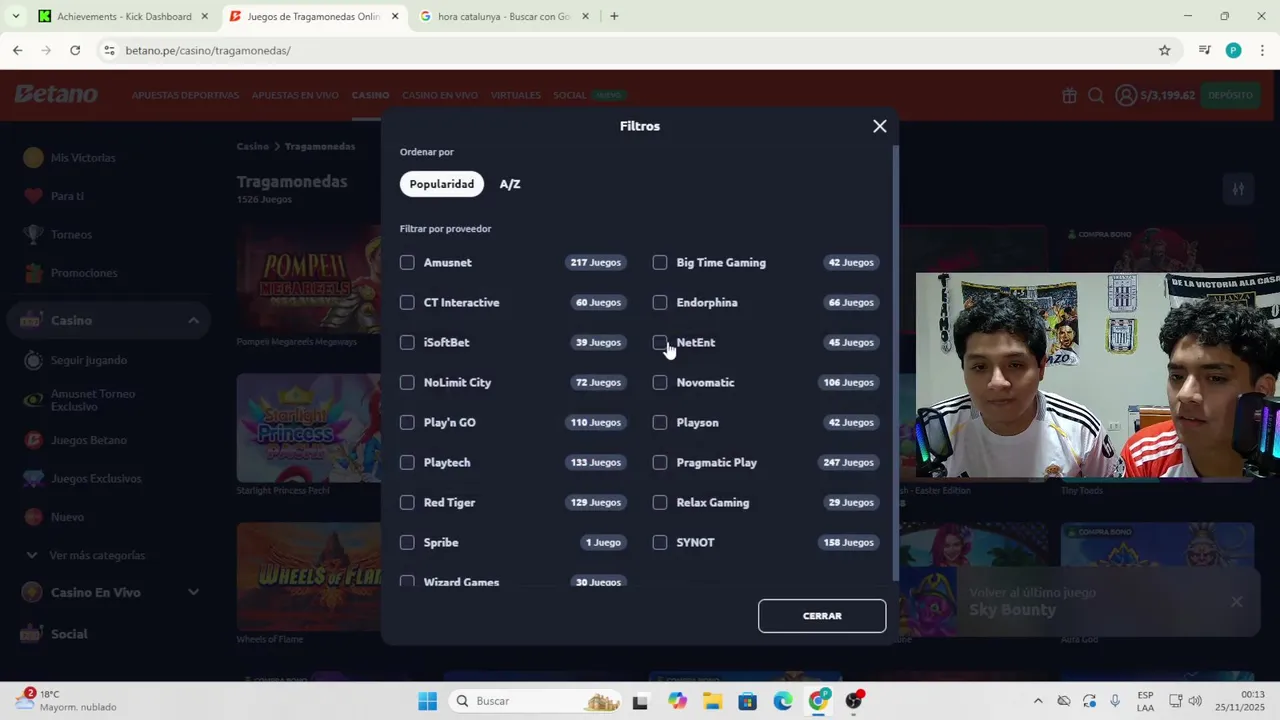Open APUESTAS EN VIVO menu
Screen dimensions: 1280x720
pyautogui.click(x=295, y=95)
